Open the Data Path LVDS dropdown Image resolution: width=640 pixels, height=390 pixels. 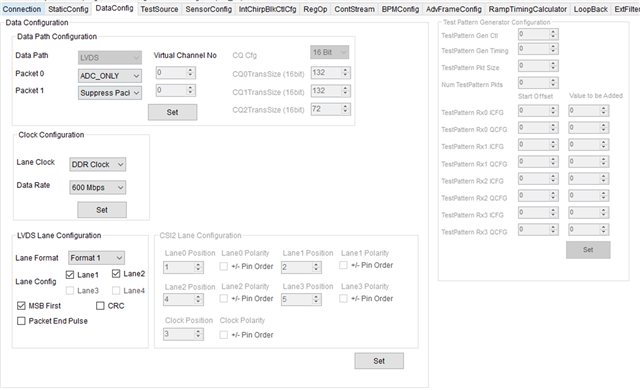[110, 58]
